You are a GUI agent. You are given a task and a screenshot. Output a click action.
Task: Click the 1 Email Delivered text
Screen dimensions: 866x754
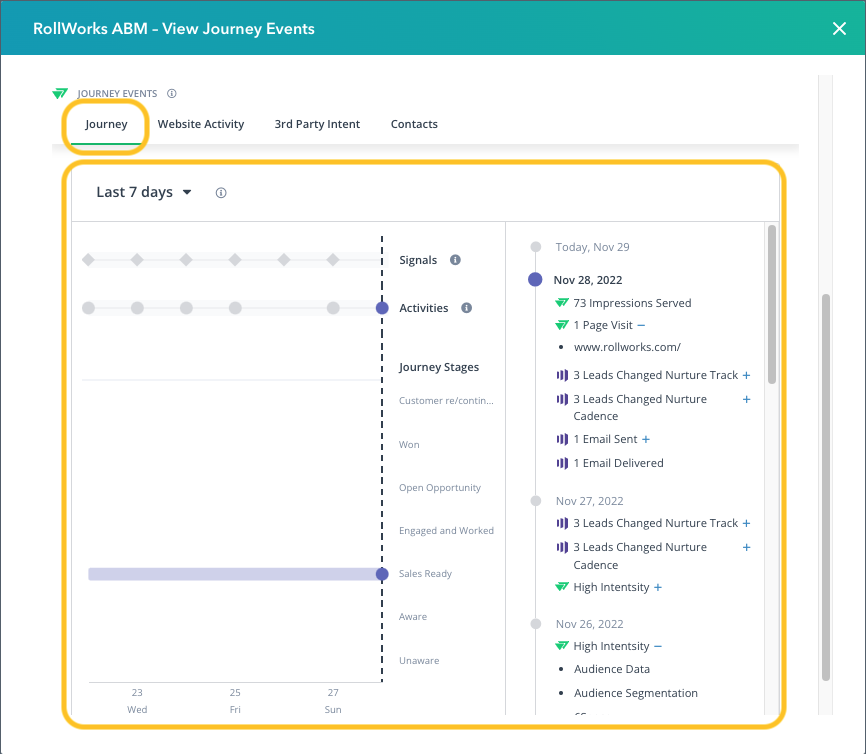point(619,463)
